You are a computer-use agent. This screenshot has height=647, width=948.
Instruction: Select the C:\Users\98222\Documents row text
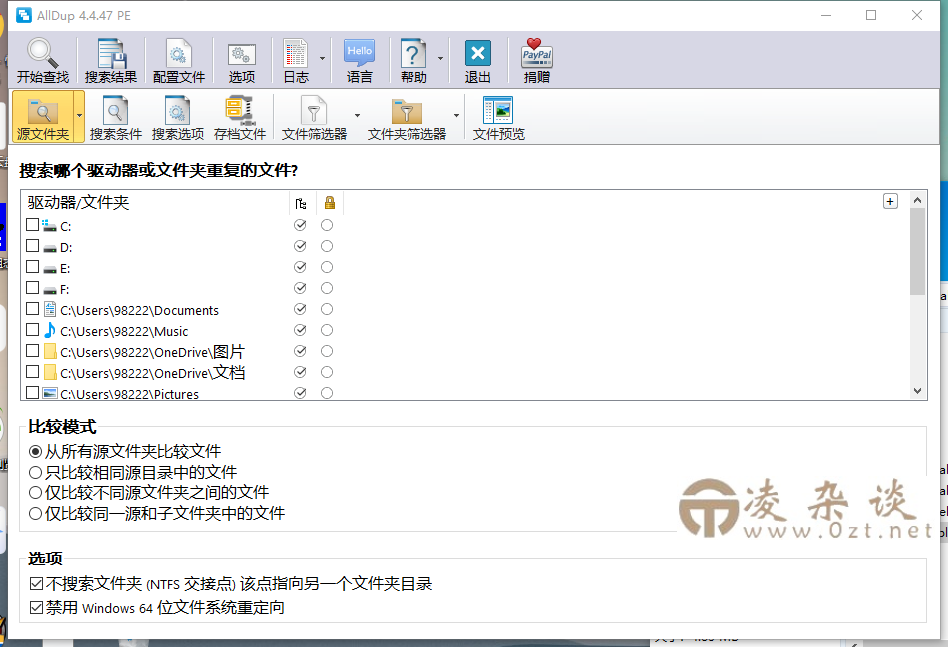pyautogui.click(x=140, y=311)
